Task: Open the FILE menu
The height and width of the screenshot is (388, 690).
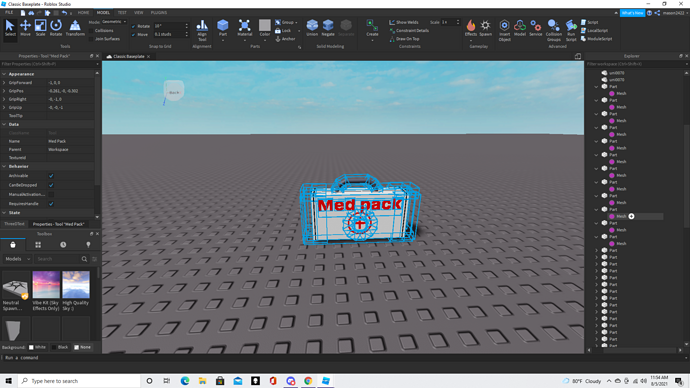Action: [x=9, y=13]
